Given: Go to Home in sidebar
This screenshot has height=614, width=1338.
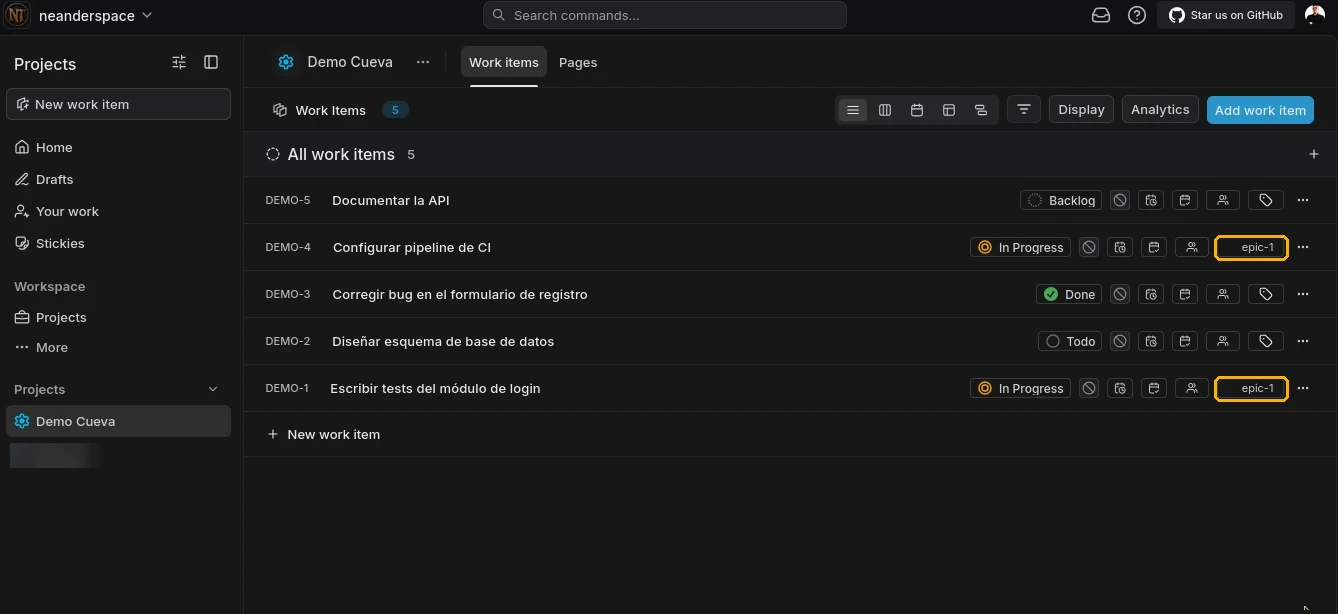Looking at the screenshot, I should click(x=118, y=147).
